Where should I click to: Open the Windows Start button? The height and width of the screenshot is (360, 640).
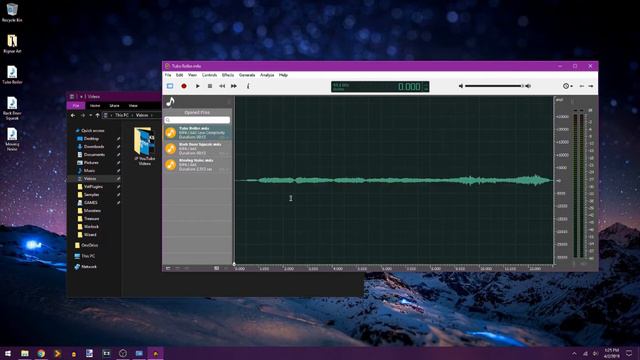tap(8, 353)
